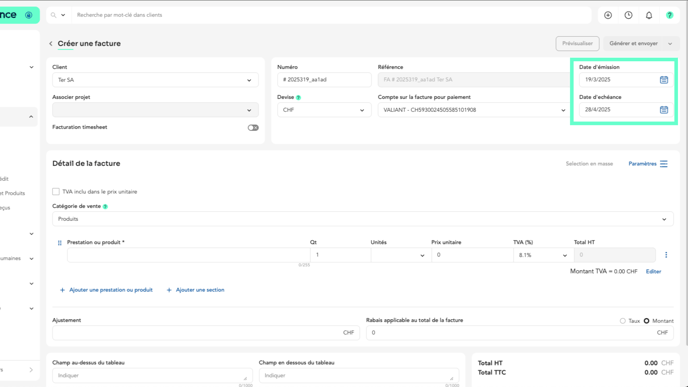Select the Montant radio option

point(646,321)
